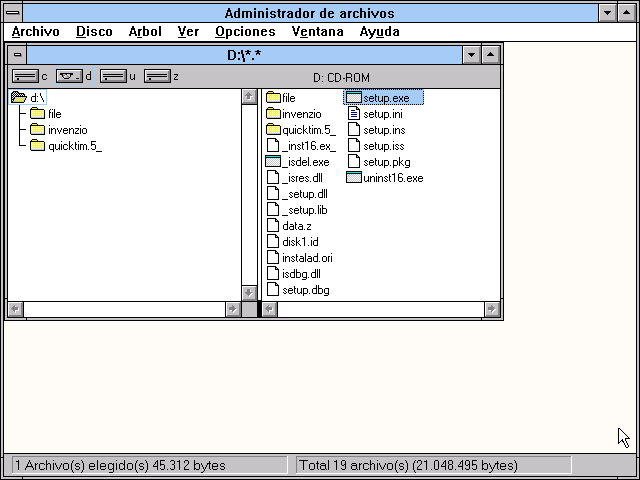This screenshot has height=480, width=640.
Task: Open the Ayuda menu
Action: coord(380,31)
